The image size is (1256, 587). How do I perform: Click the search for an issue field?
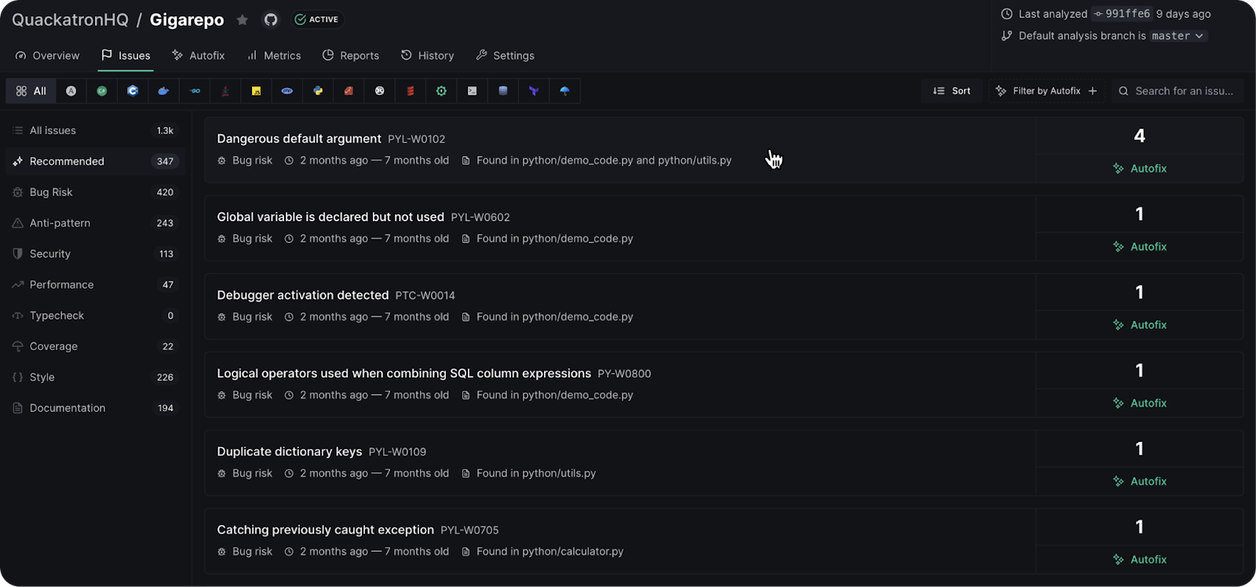coord(1181,90)
